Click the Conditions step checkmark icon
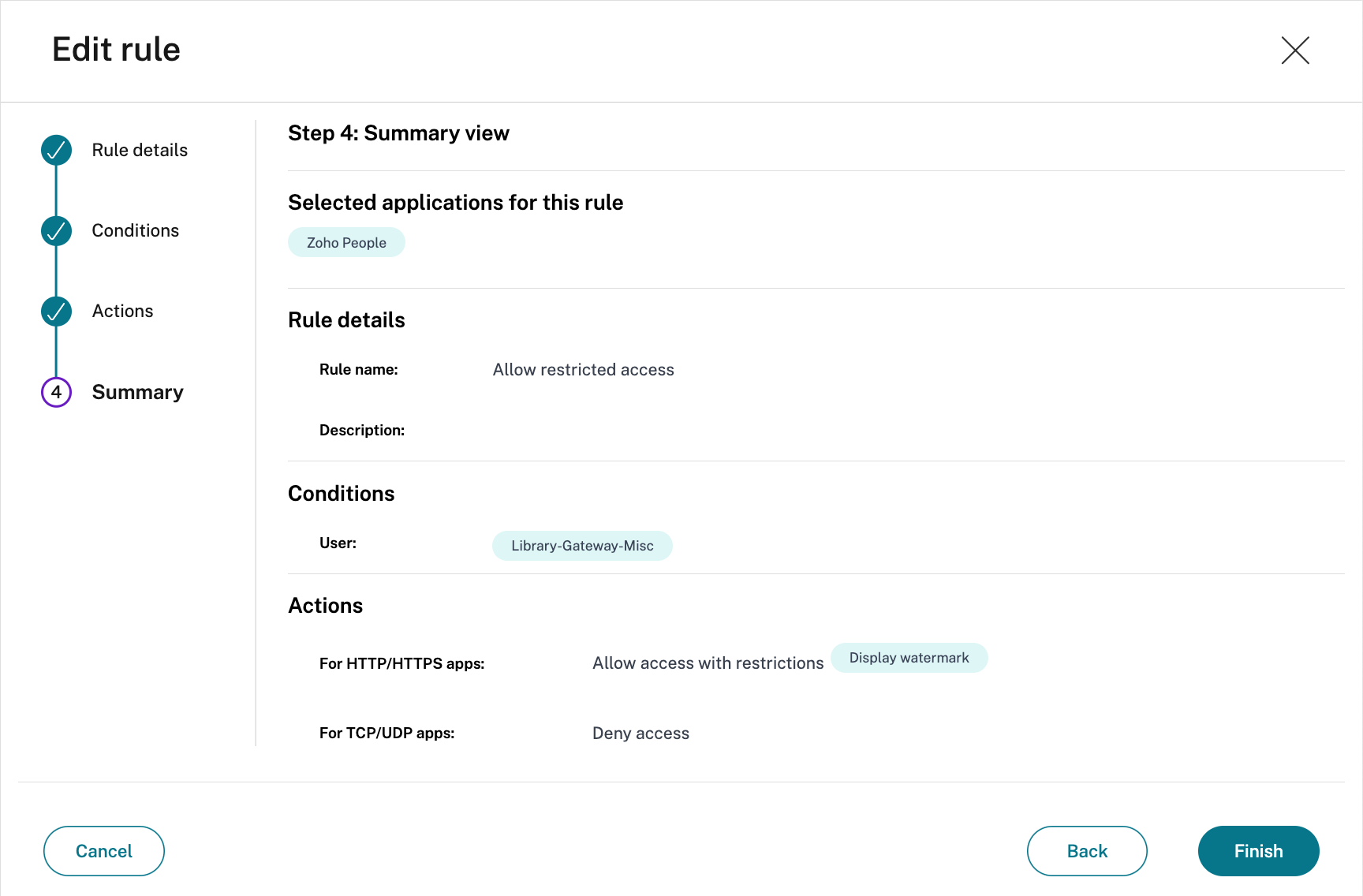 [56, 230]
